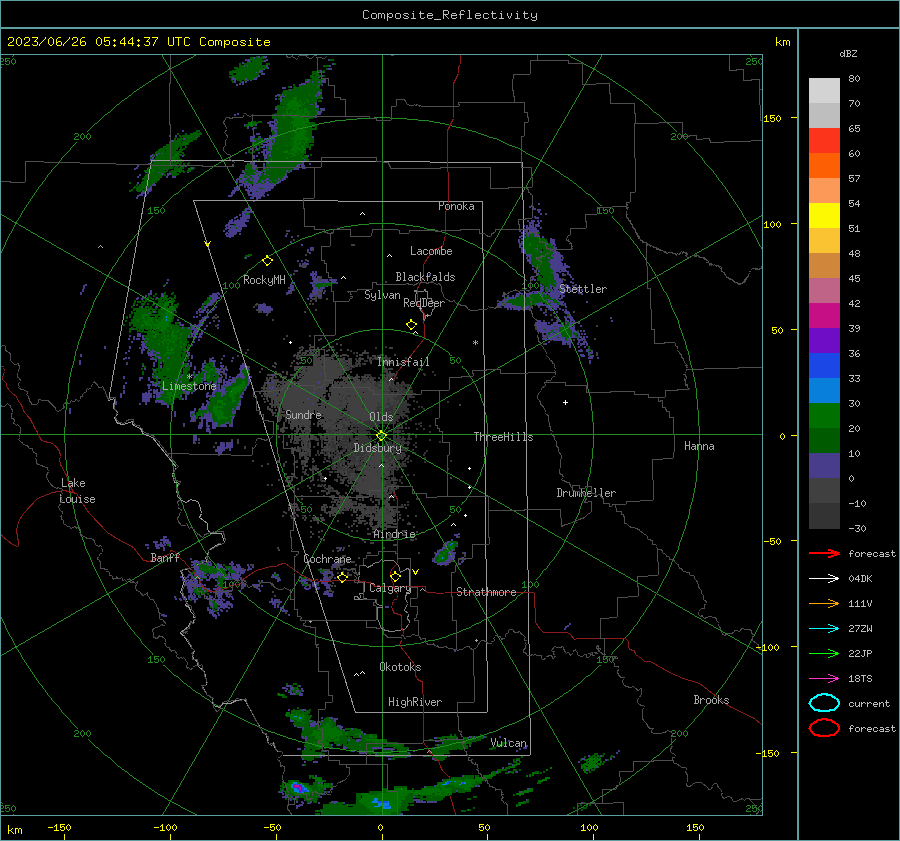Viewport: 900px width, 841px height.
Task: Click the Sylvan label
Action: (382, 295)
